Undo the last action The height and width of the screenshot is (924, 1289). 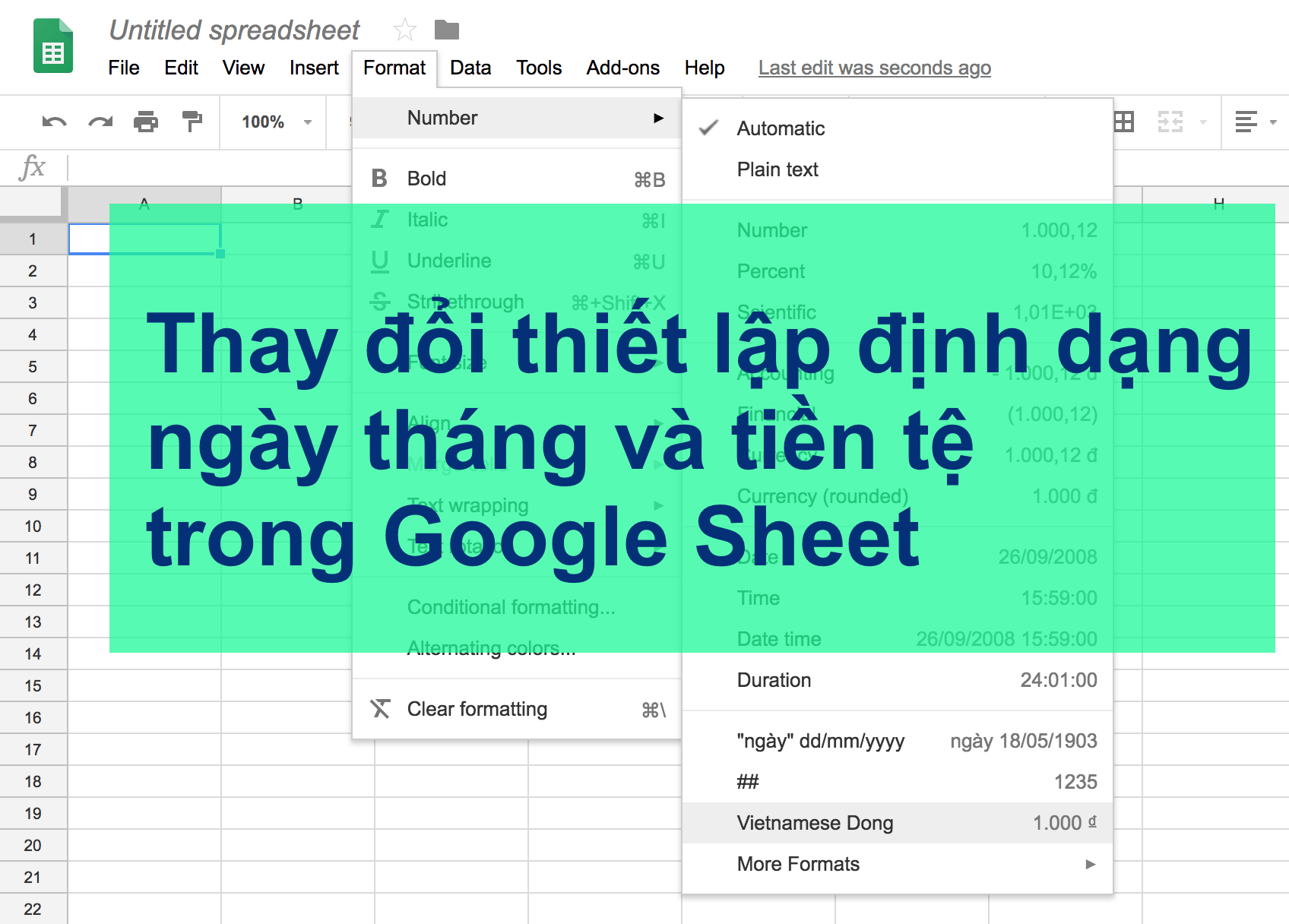[x=53, y=122]
